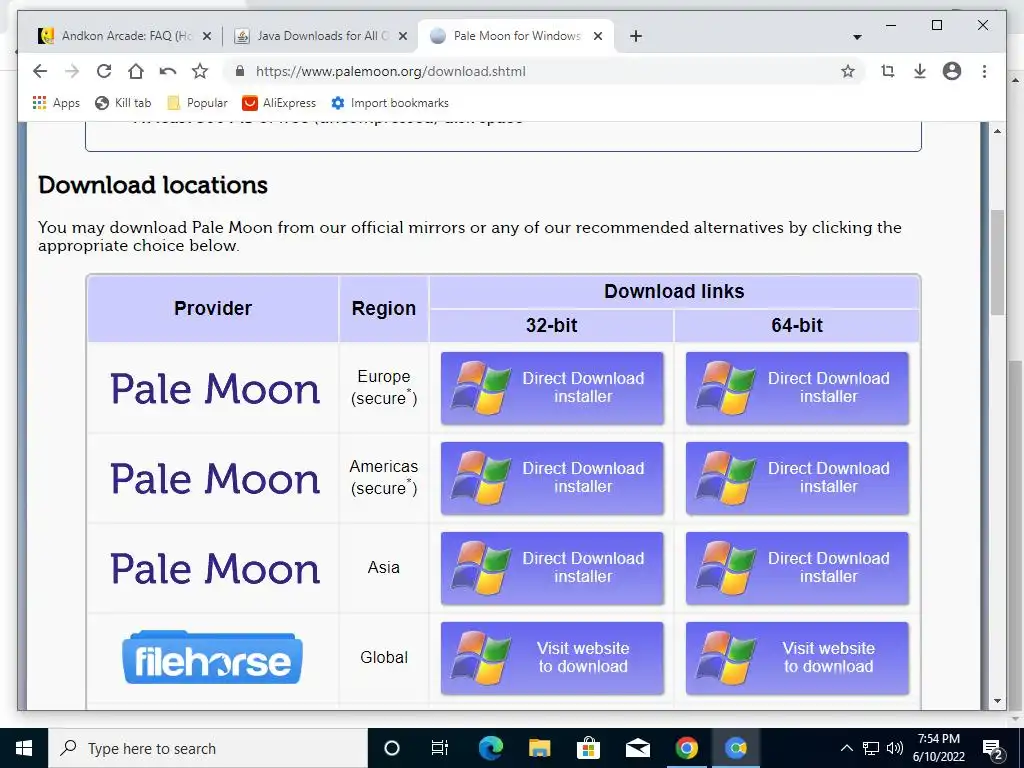
Task: Close the Andkon Arcade tab
Action: click(207, 36)
